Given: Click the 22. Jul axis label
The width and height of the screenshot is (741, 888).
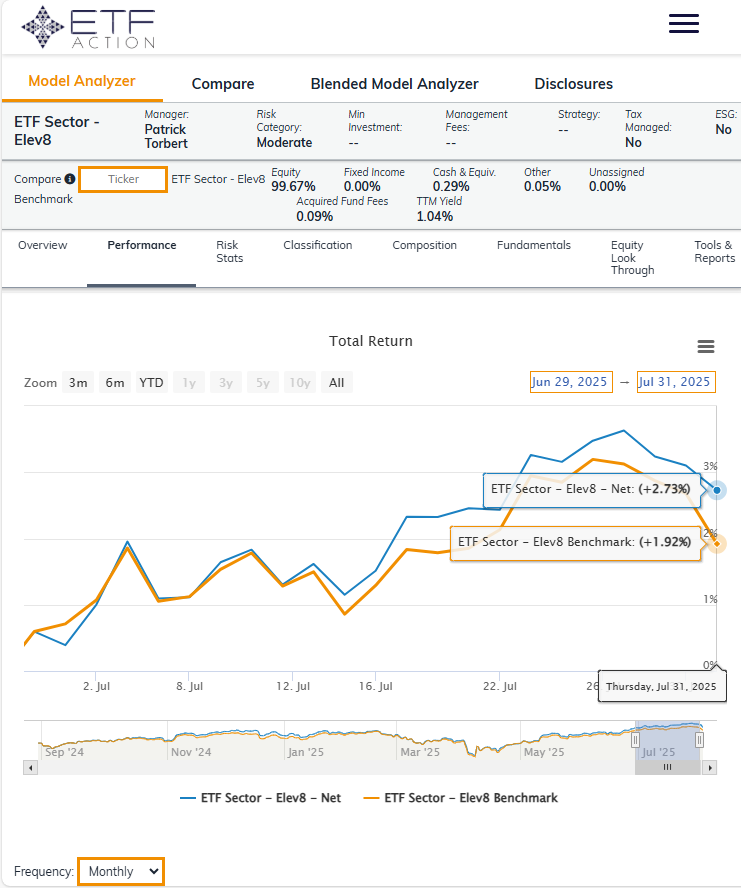Looking at the screenshot, I should tap(500, 686).
